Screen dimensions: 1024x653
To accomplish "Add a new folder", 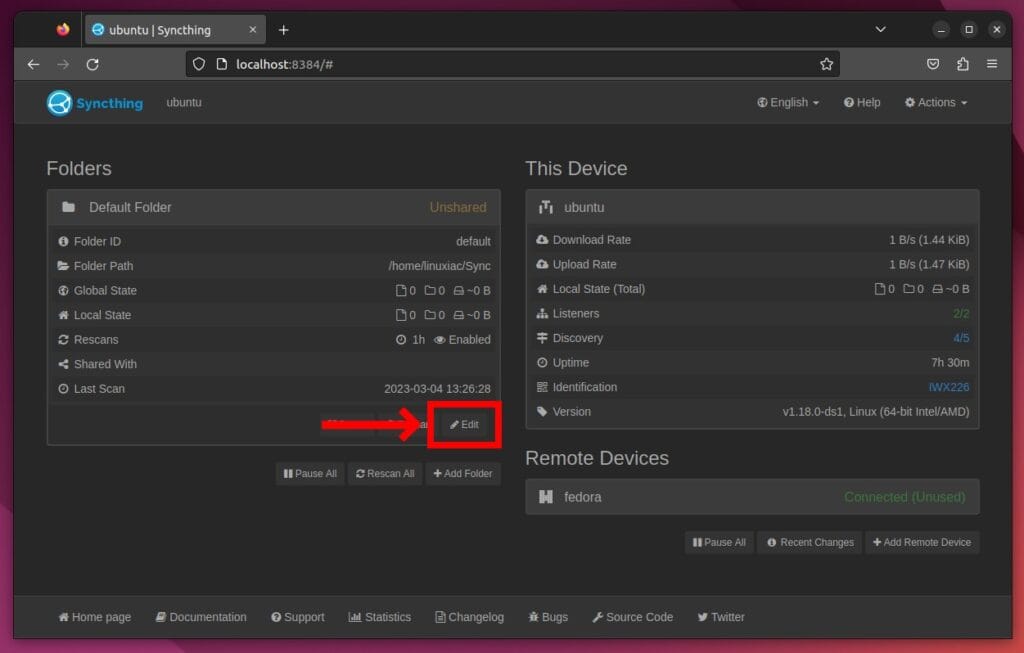I will coord(463,473).
